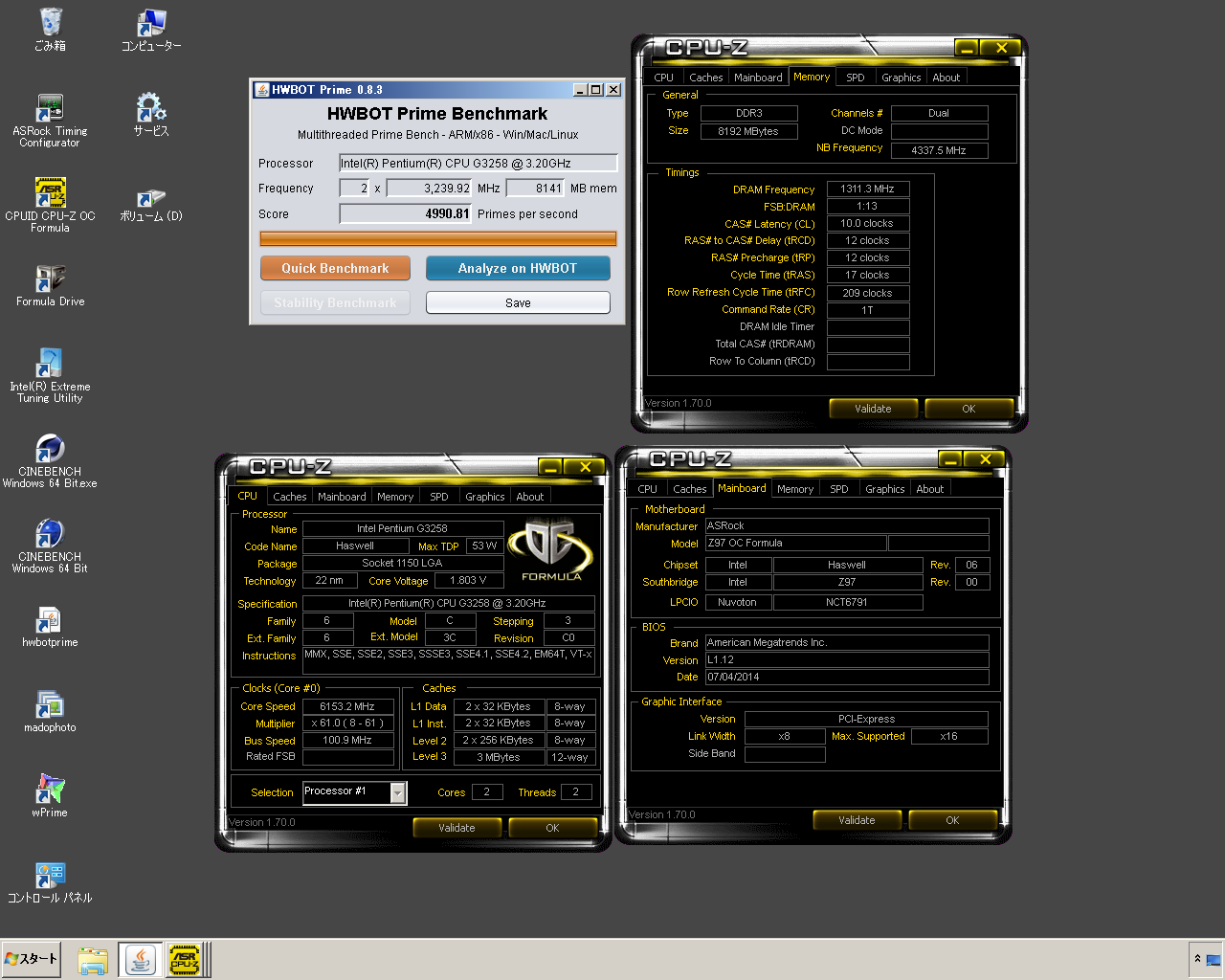Open the Services (サービス) desktop icon

(x=151, y=115)
